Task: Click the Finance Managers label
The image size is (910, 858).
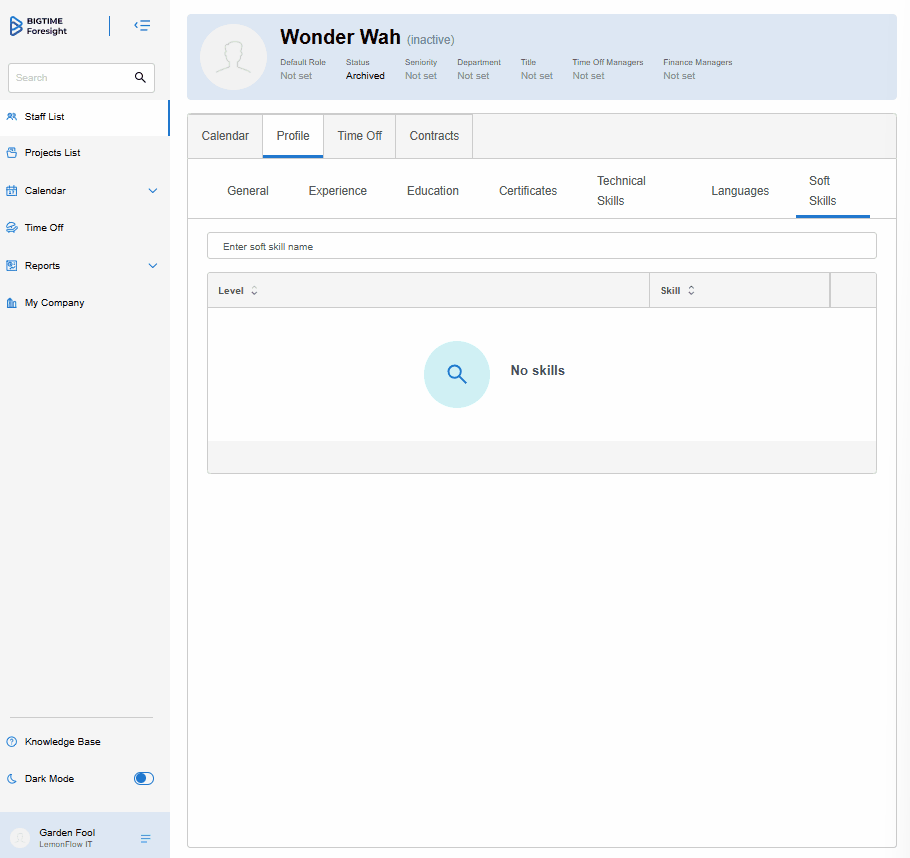Action: click(x=698, y=62)
